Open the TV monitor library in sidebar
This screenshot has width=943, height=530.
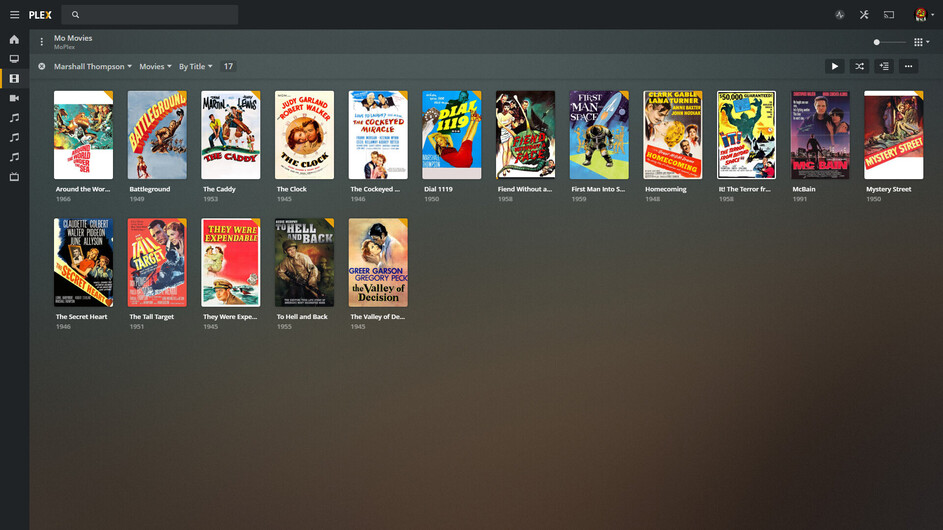coord(14,59)
